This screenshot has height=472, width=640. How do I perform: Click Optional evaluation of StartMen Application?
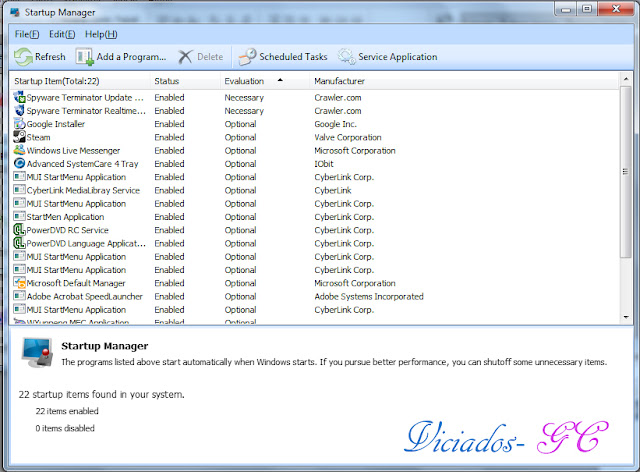[240, 217]
